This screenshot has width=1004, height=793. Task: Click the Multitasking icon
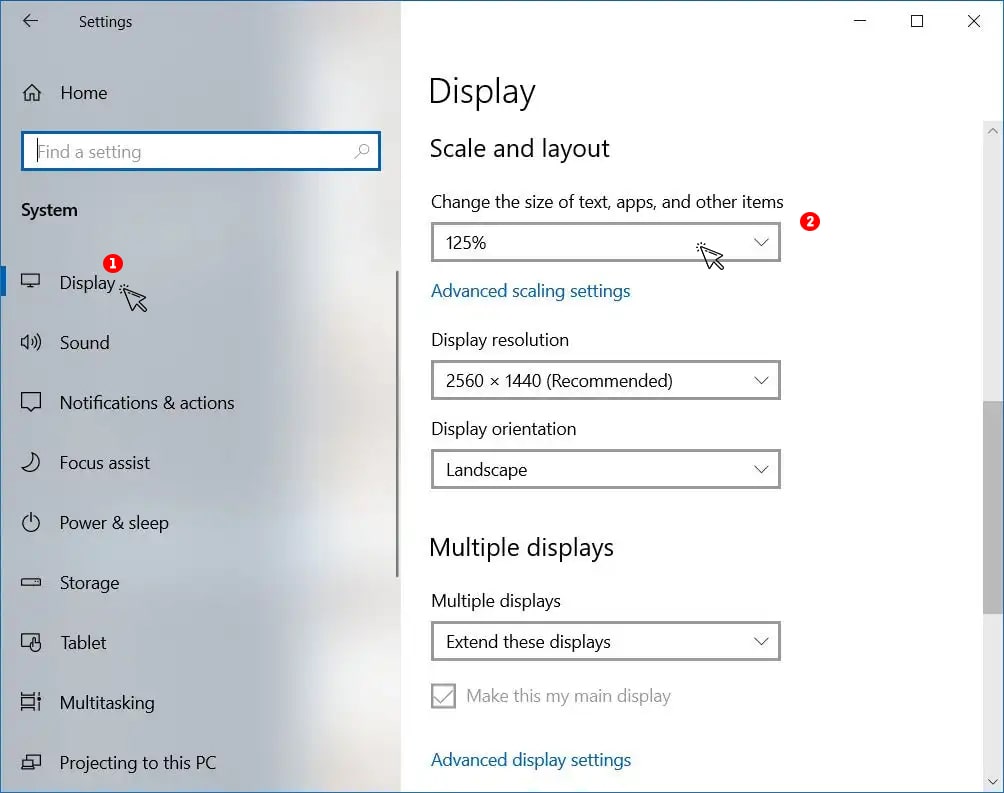point(31,702)
